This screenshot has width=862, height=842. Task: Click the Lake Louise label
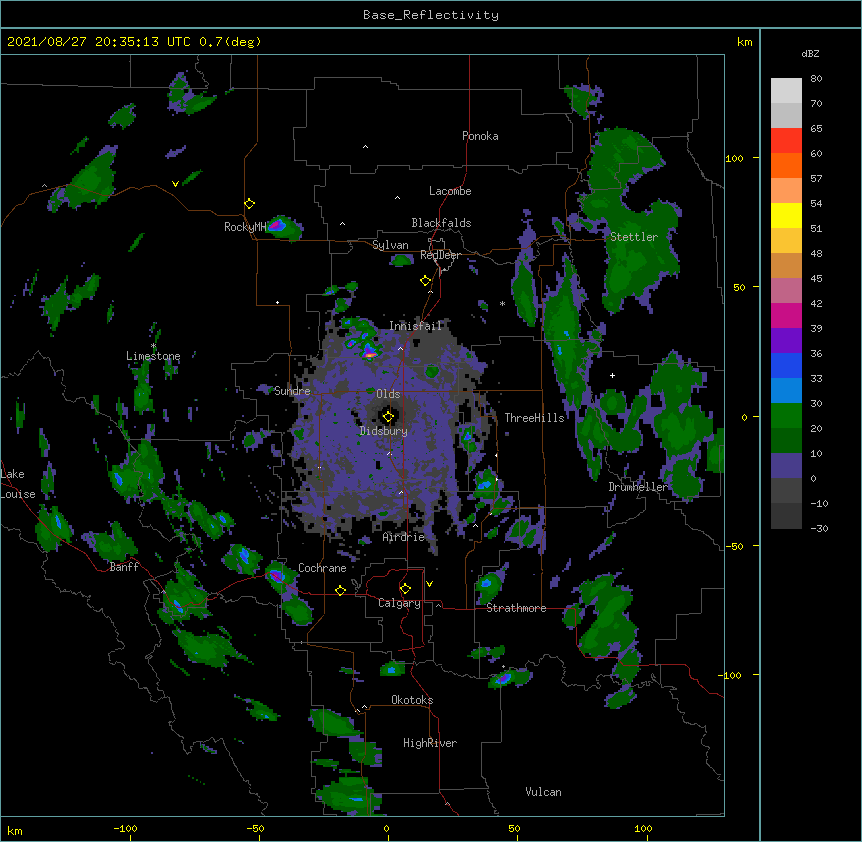click(x=18, y=484)
